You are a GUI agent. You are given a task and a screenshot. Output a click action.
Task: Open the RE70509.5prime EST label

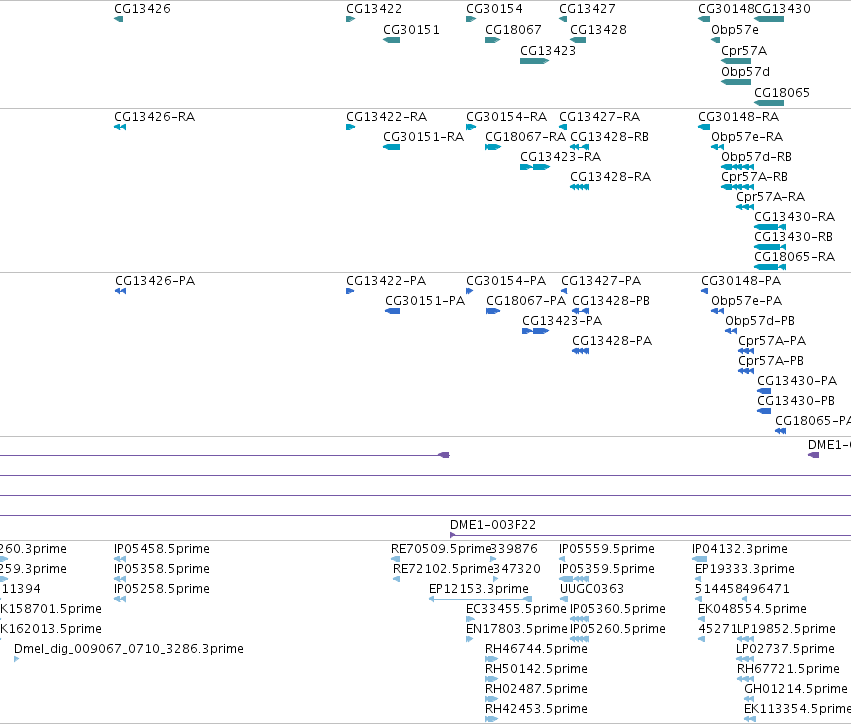coord(440,549)
